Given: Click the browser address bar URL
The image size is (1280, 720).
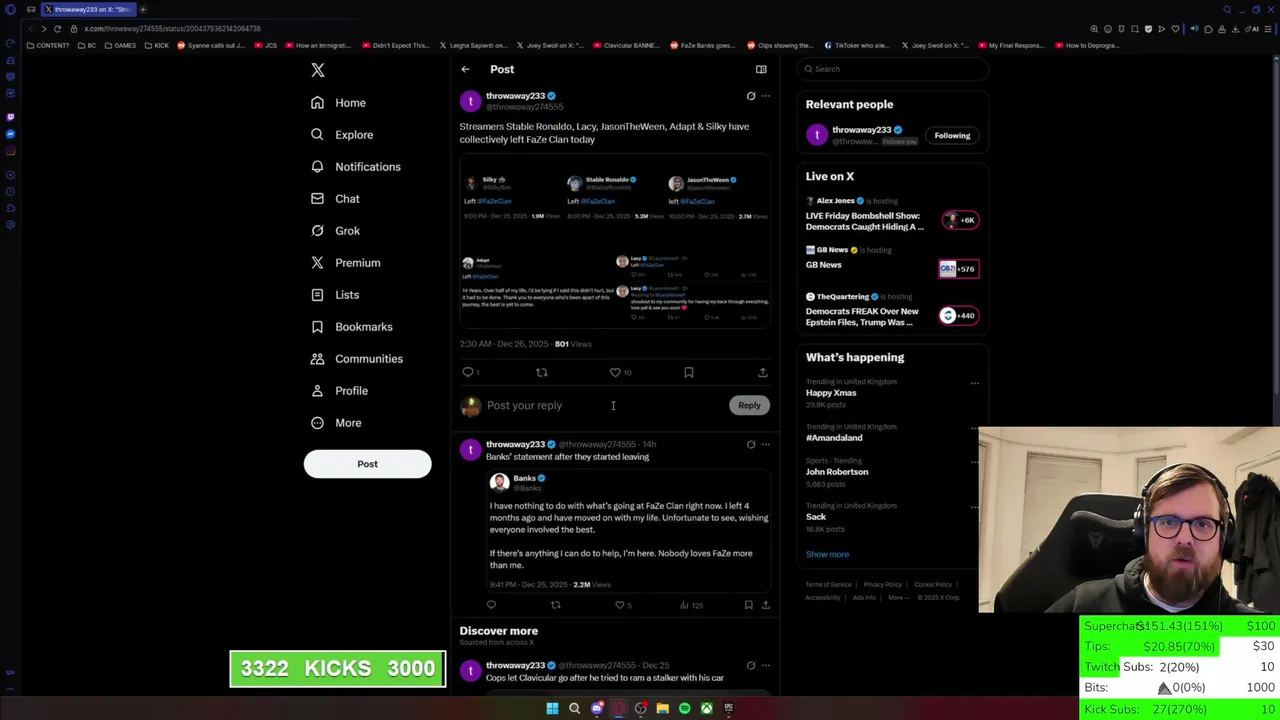Looking at the screenshot, I should tap(173, 29).
